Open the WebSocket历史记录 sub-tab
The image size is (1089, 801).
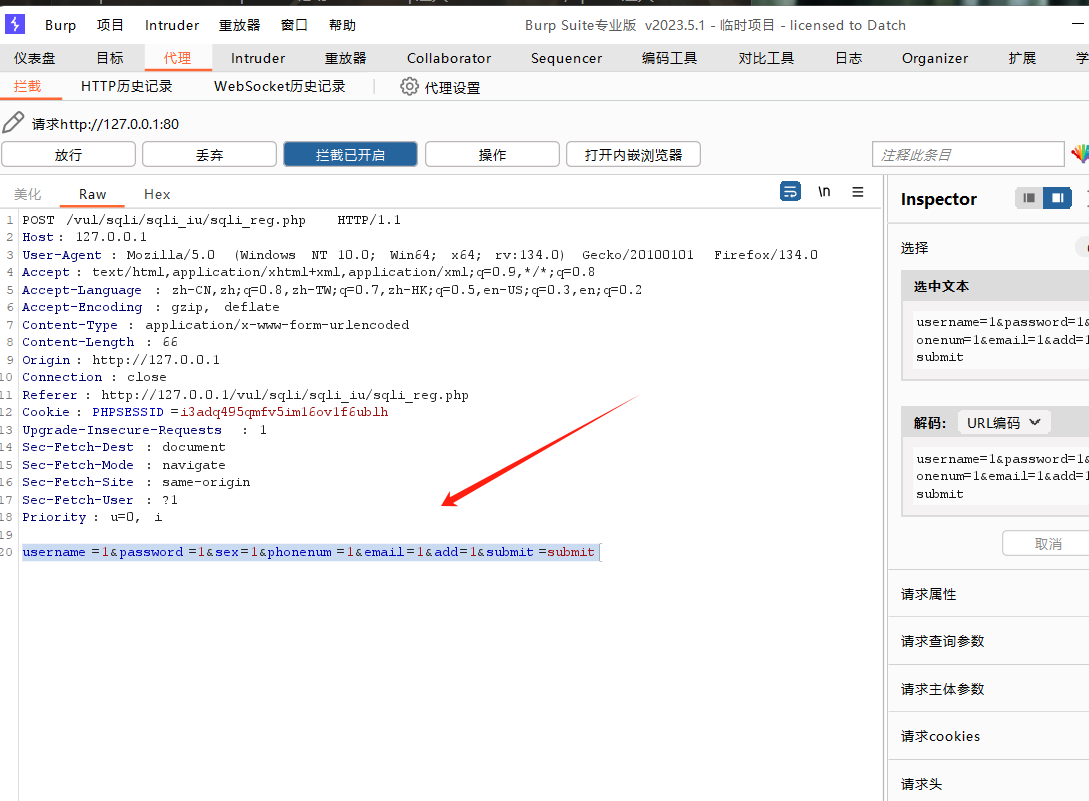tap(279, 86)
